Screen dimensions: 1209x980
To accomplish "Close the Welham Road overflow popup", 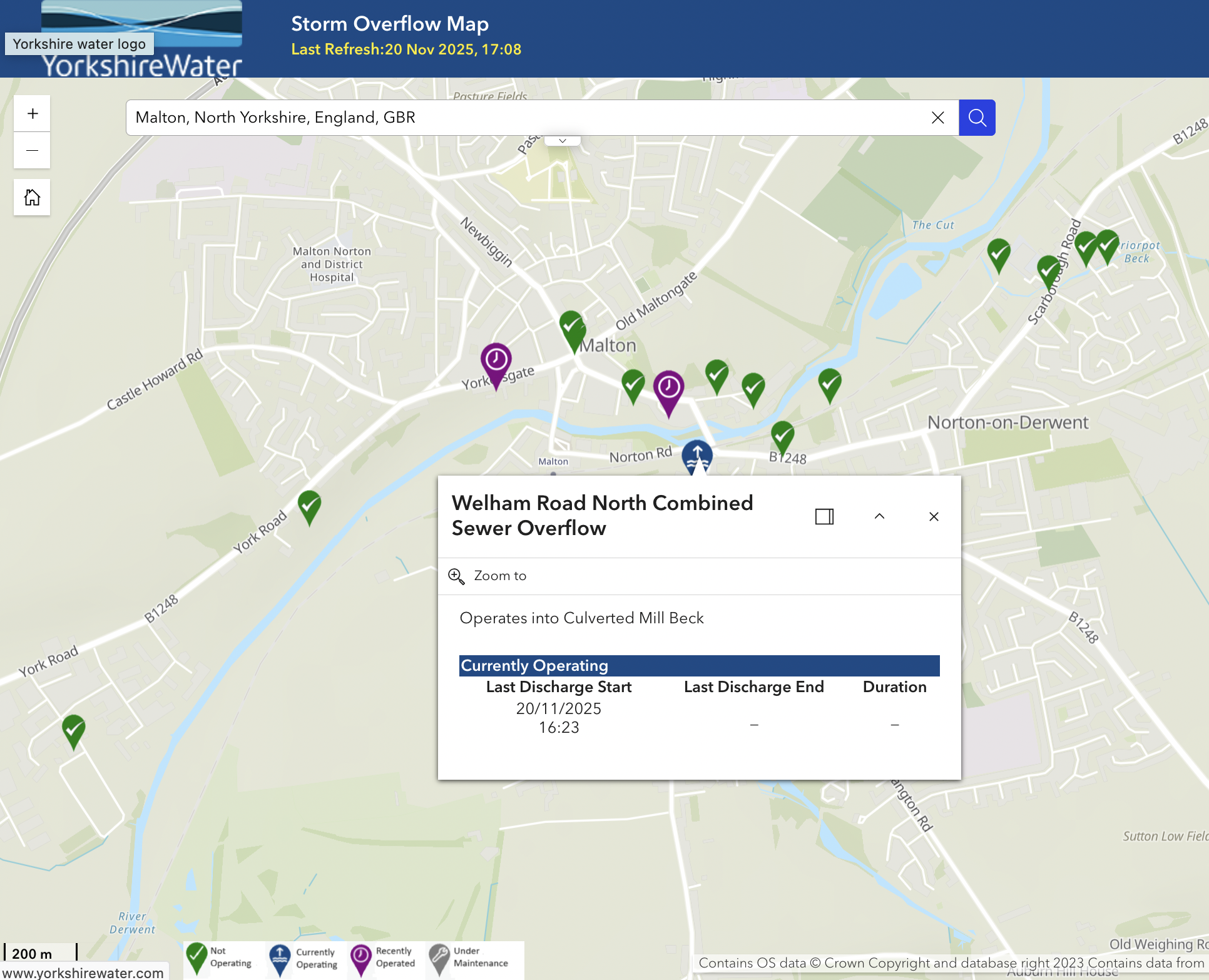I will (x=934, y=517).
